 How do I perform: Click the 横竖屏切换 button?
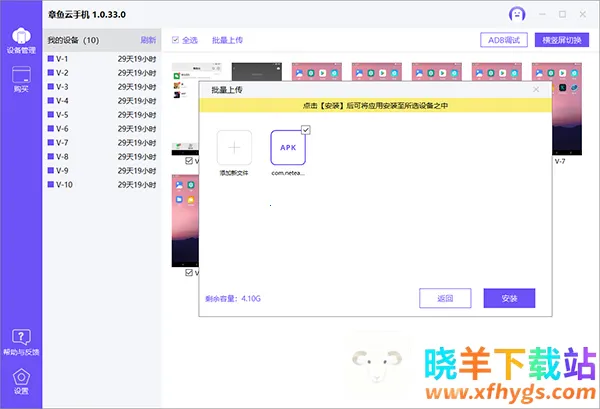click(x=563, y=40)
